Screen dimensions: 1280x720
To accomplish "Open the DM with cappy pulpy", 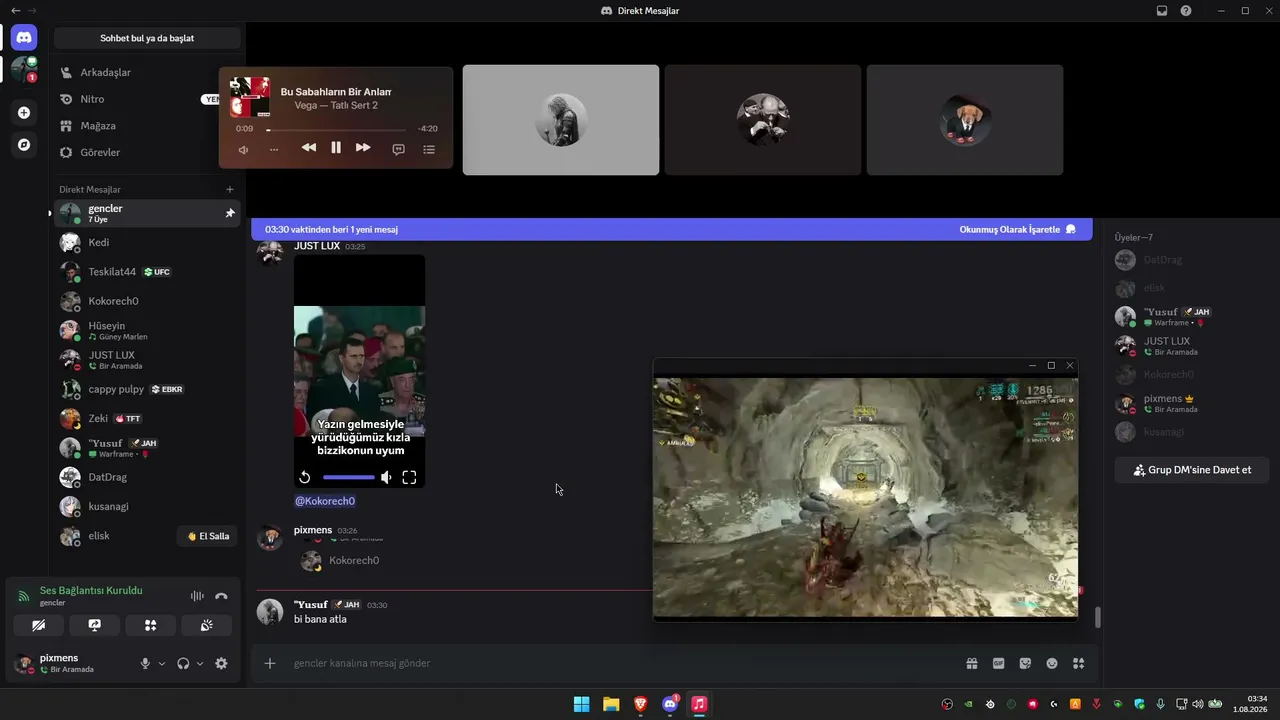I will coord(147,389).
